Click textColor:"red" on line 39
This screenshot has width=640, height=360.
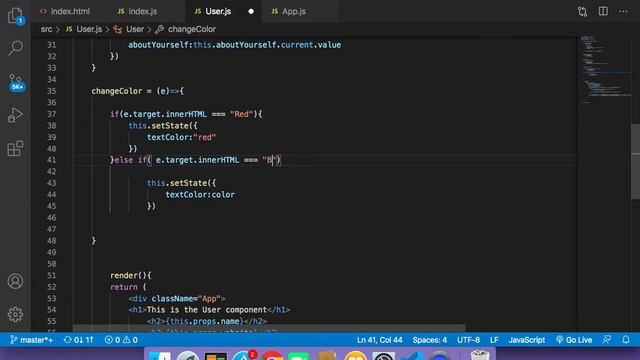coord(181,137)
